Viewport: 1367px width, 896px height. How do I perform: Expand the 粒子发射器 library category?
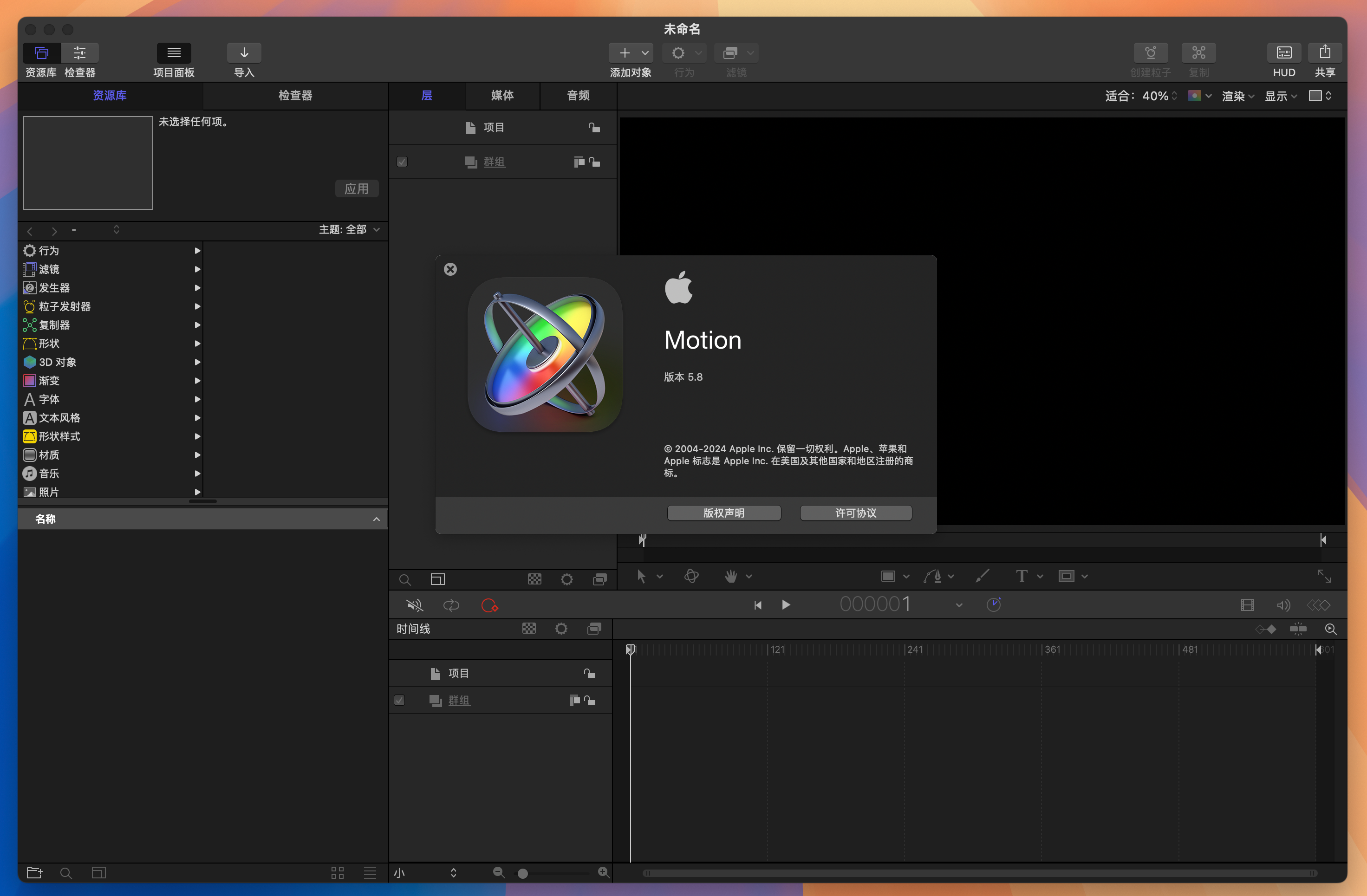(x=197, y=306)
